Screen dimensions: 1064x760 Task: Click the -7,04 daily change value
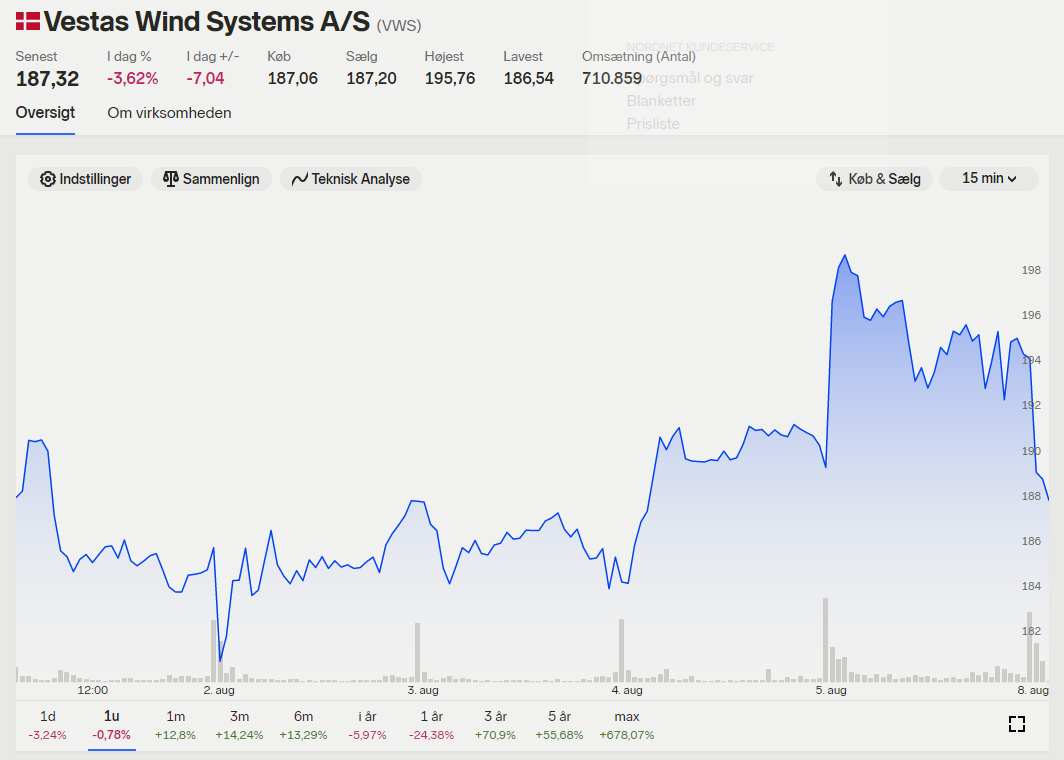(x=205, y=79)
